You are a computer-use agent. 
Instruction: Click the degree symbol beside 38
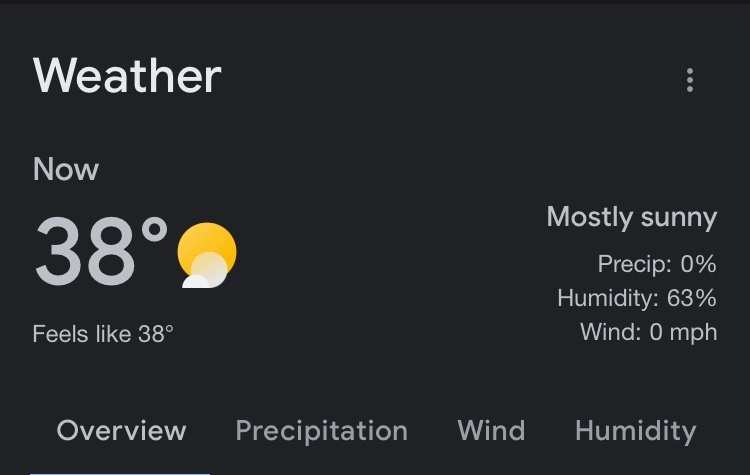click(154, 230)
